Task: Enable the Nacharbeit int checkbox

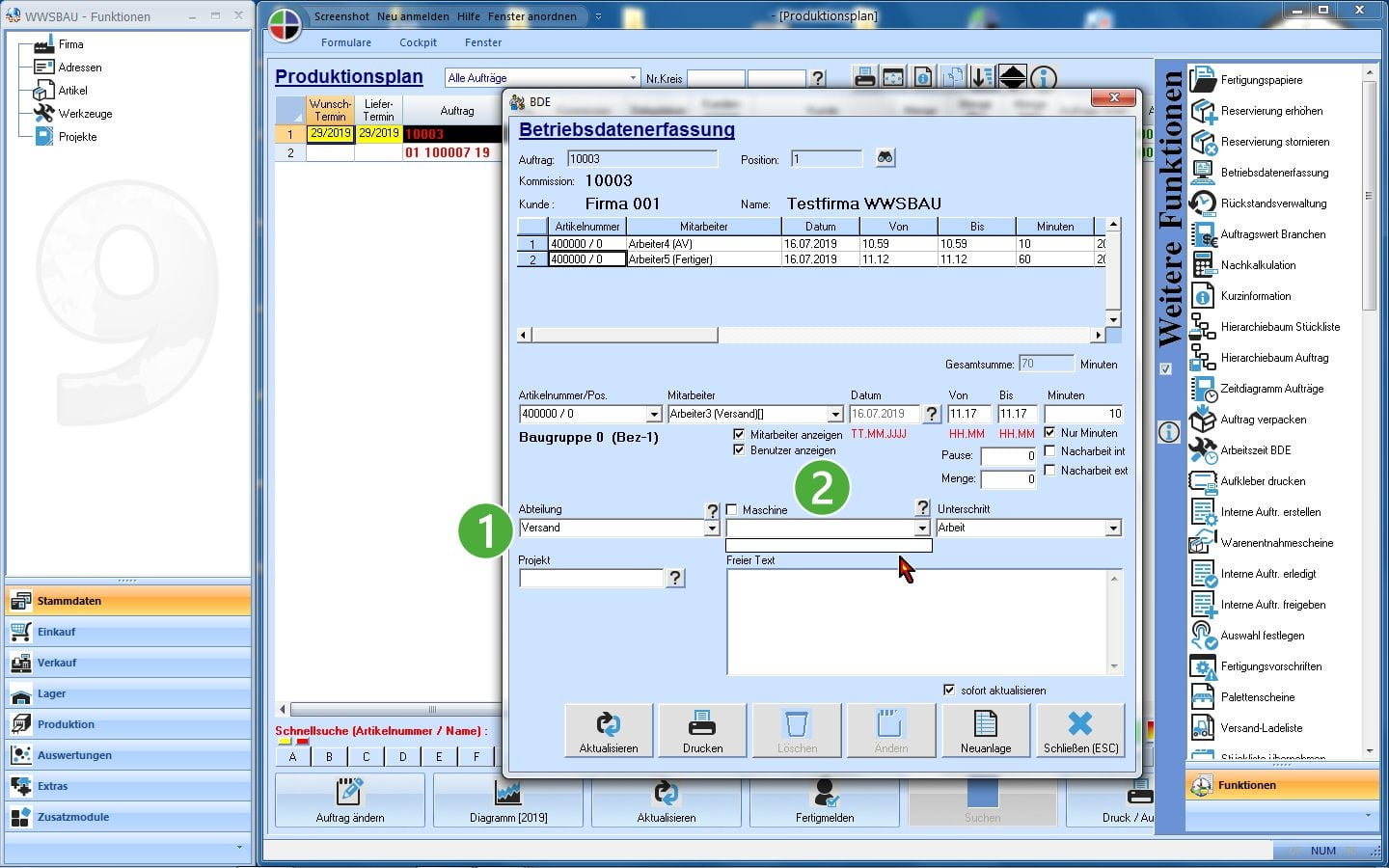Action: click(1049, 450)
